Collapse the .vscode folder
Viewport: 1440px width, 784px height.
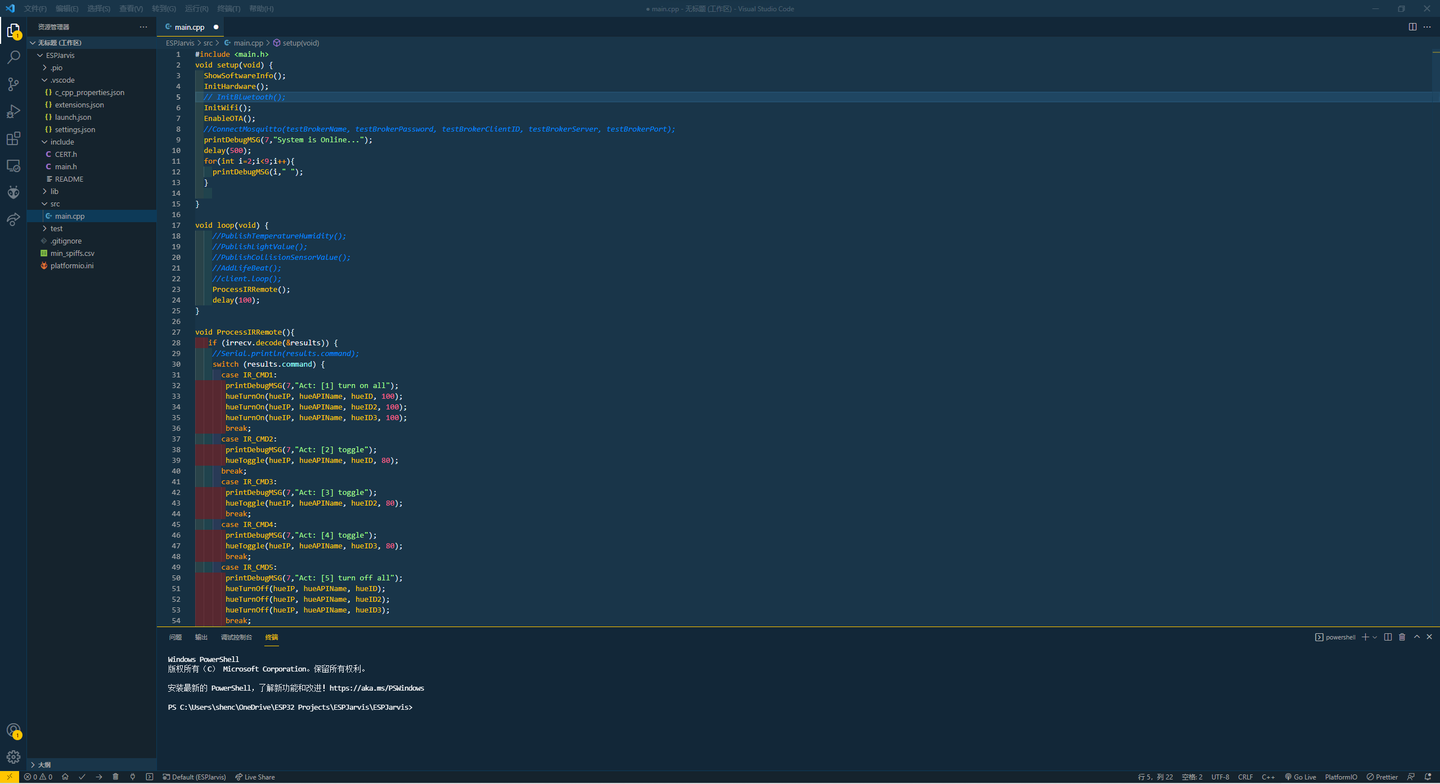click(x=91, y=80)
